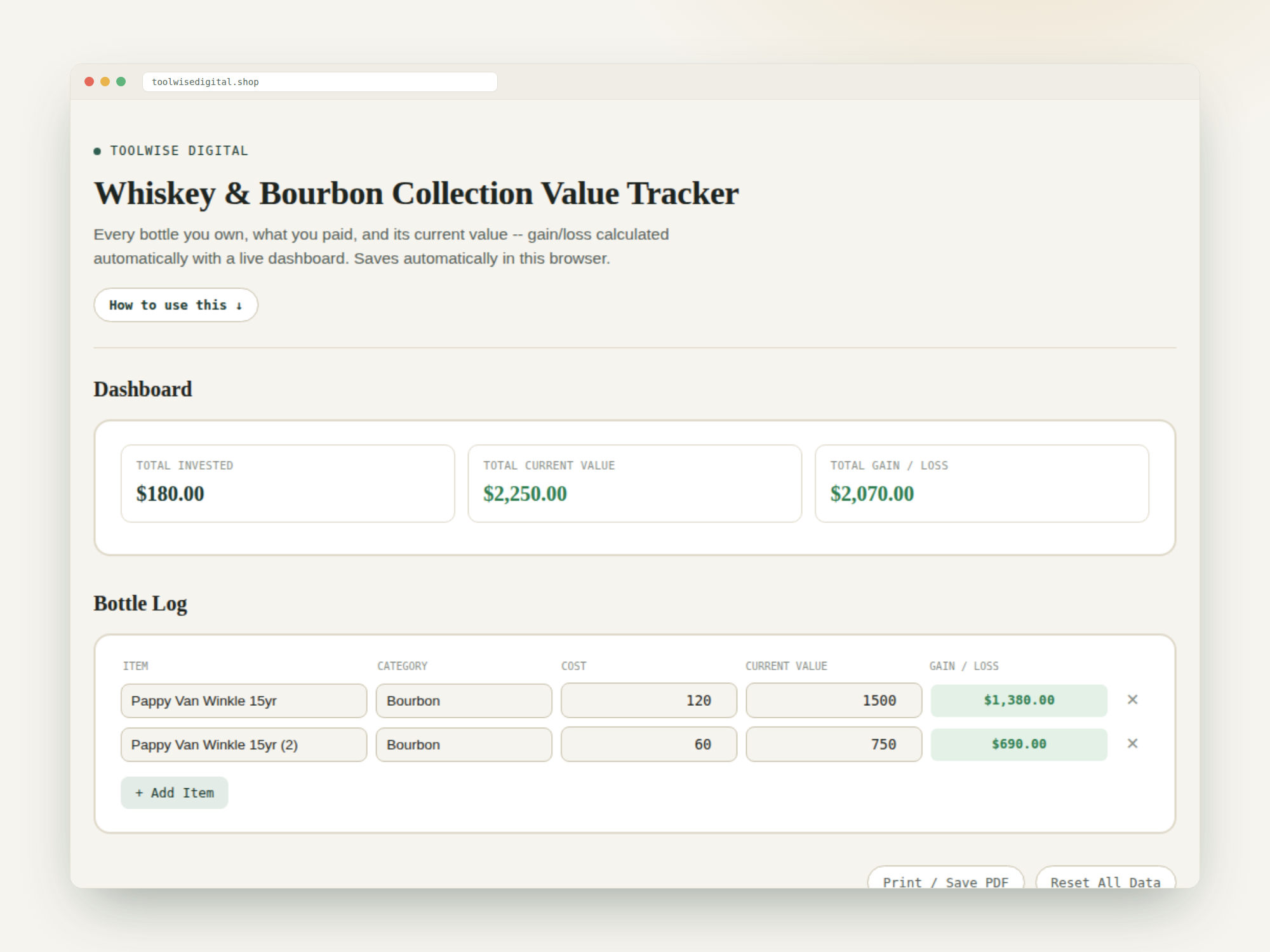Click the Total Current Value $2,250.00 amount
This screenshot has height=952, width=1270.
(525, 494)
